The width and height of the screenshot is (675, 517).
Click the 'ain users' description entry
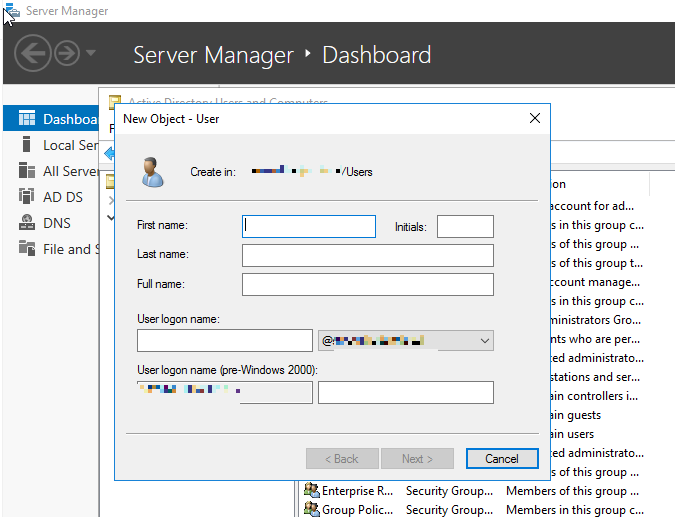tap(573, 434)
